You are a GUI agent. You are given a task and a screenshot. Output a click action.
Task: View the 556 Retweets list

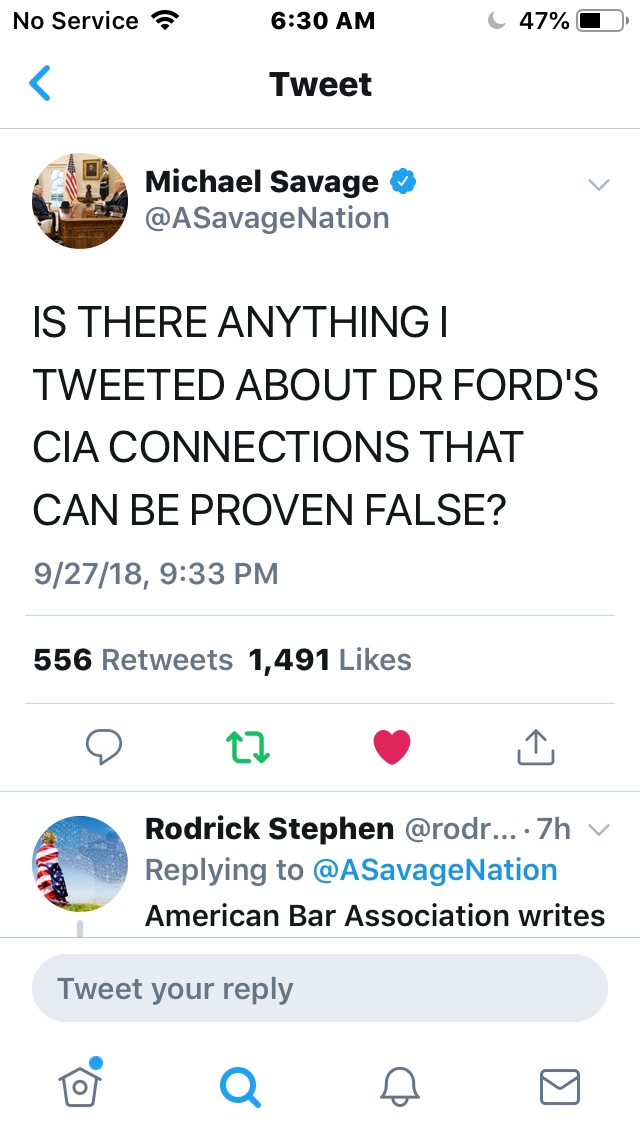tap(133, 660)
